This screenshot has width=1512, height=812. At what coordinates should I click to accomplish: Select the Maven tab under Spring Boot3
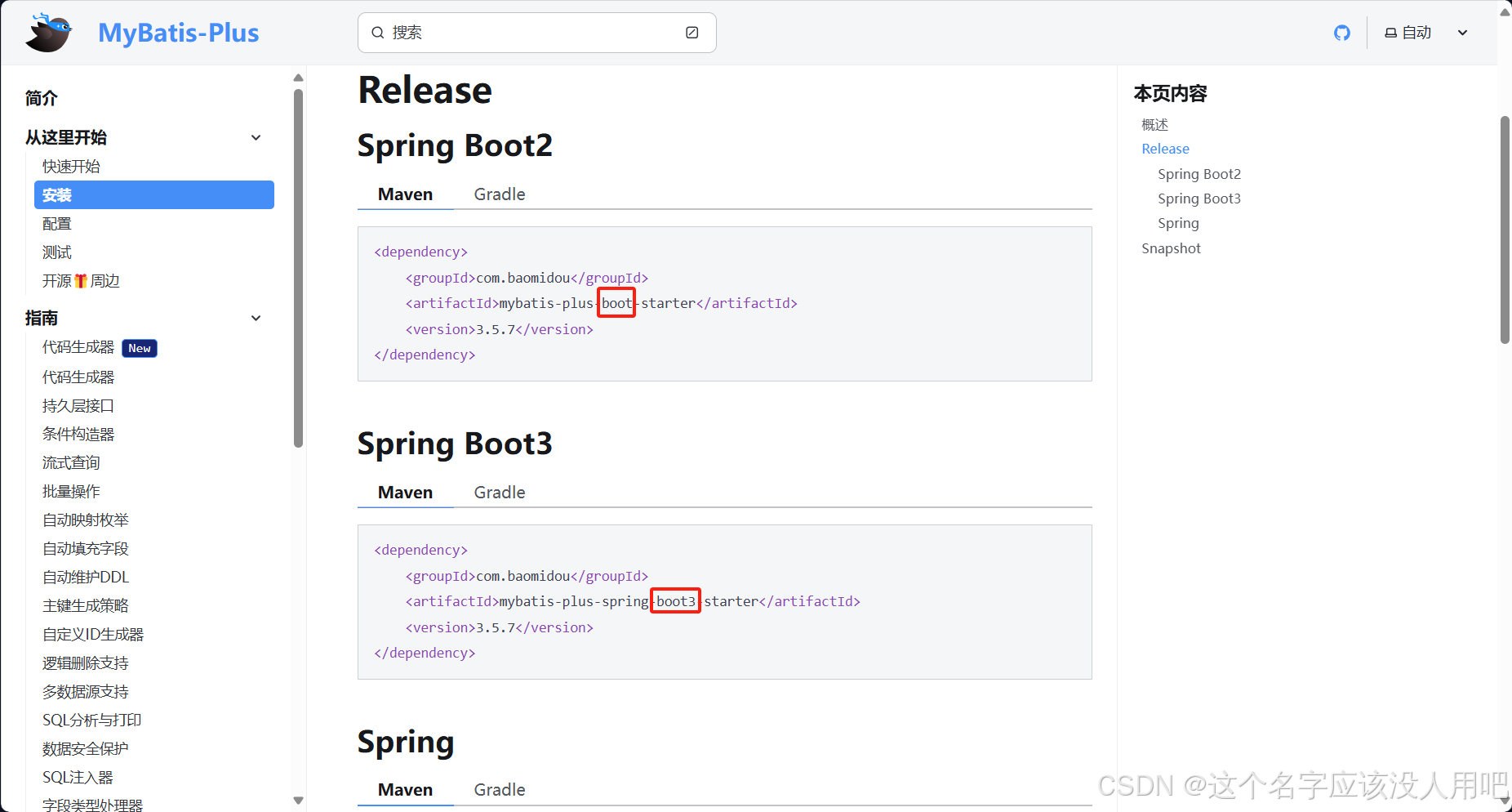point(405,492)
